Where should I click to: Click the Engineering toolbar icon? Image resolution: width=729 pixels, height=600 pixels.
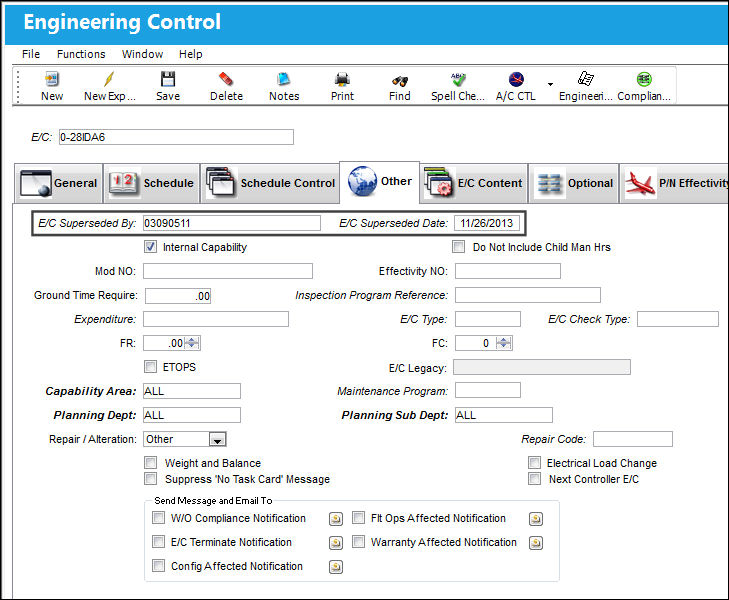click(x=585, y=79)
